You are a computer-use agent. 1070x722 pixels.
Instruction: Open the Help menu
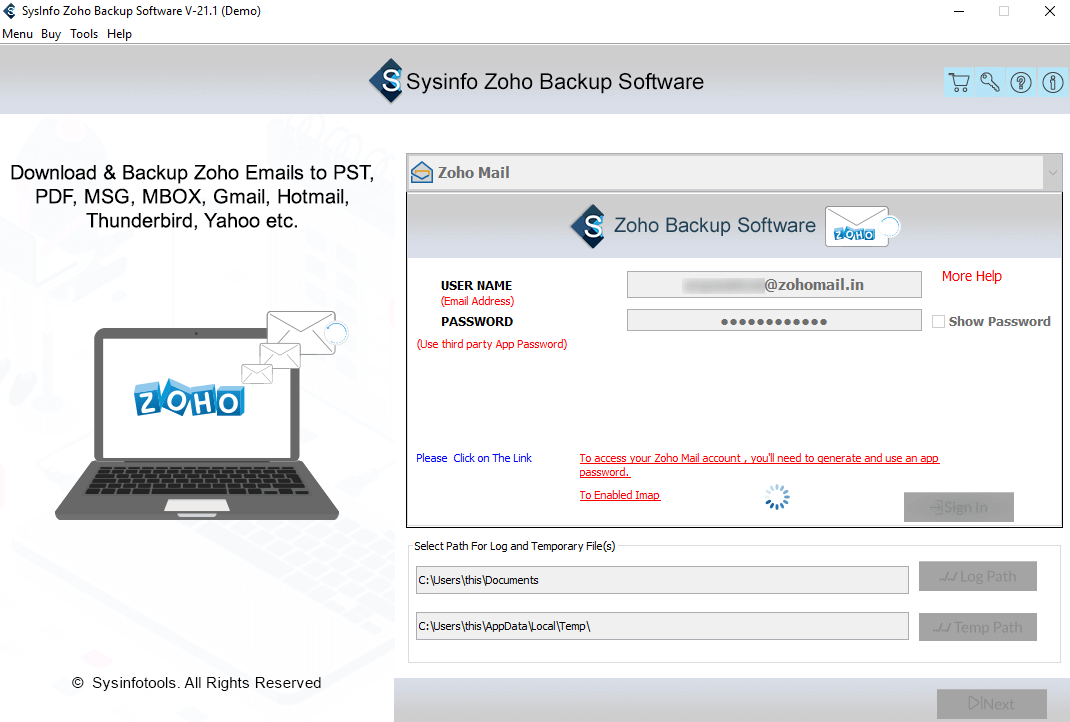[x=119, y=33]
